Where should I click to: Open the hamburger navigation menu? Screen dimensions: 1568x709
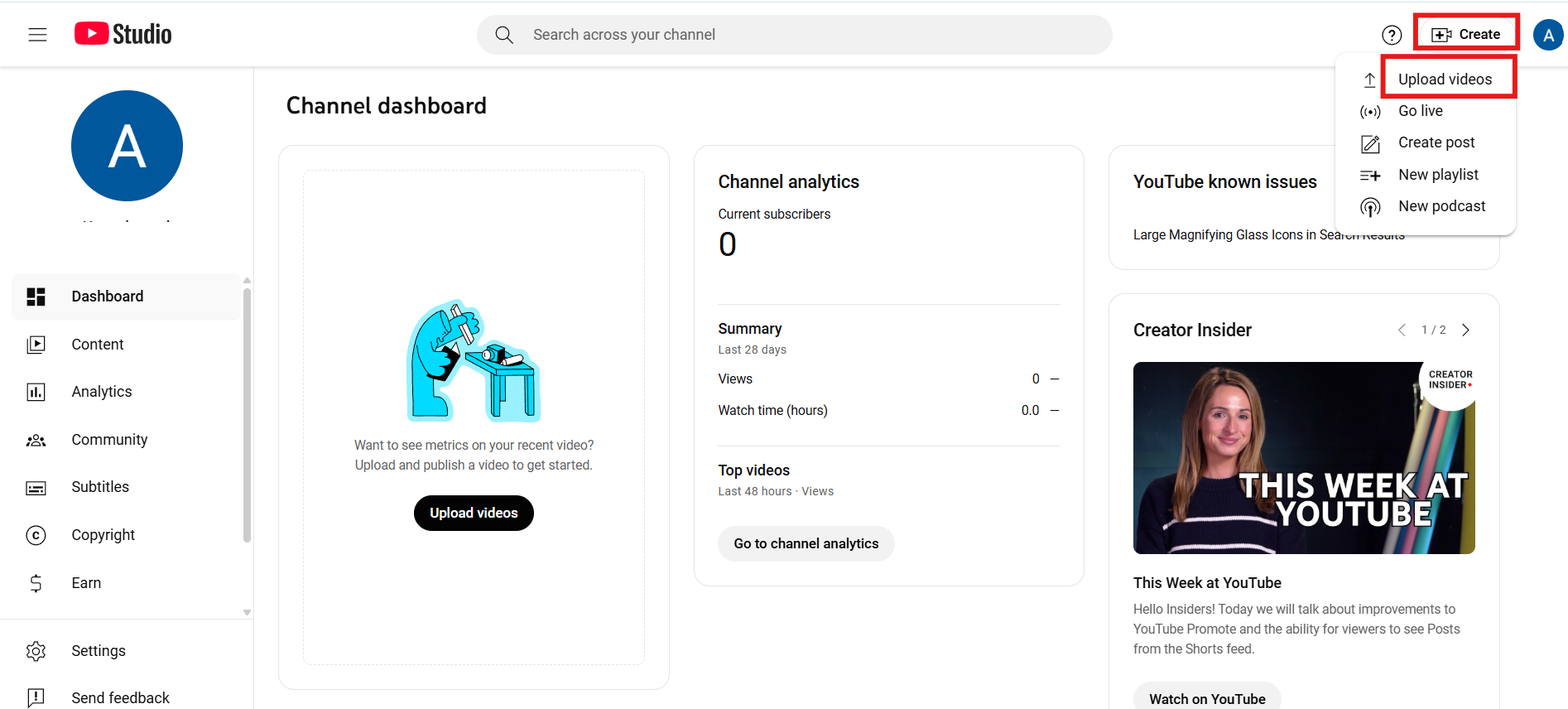pos(37,35)
